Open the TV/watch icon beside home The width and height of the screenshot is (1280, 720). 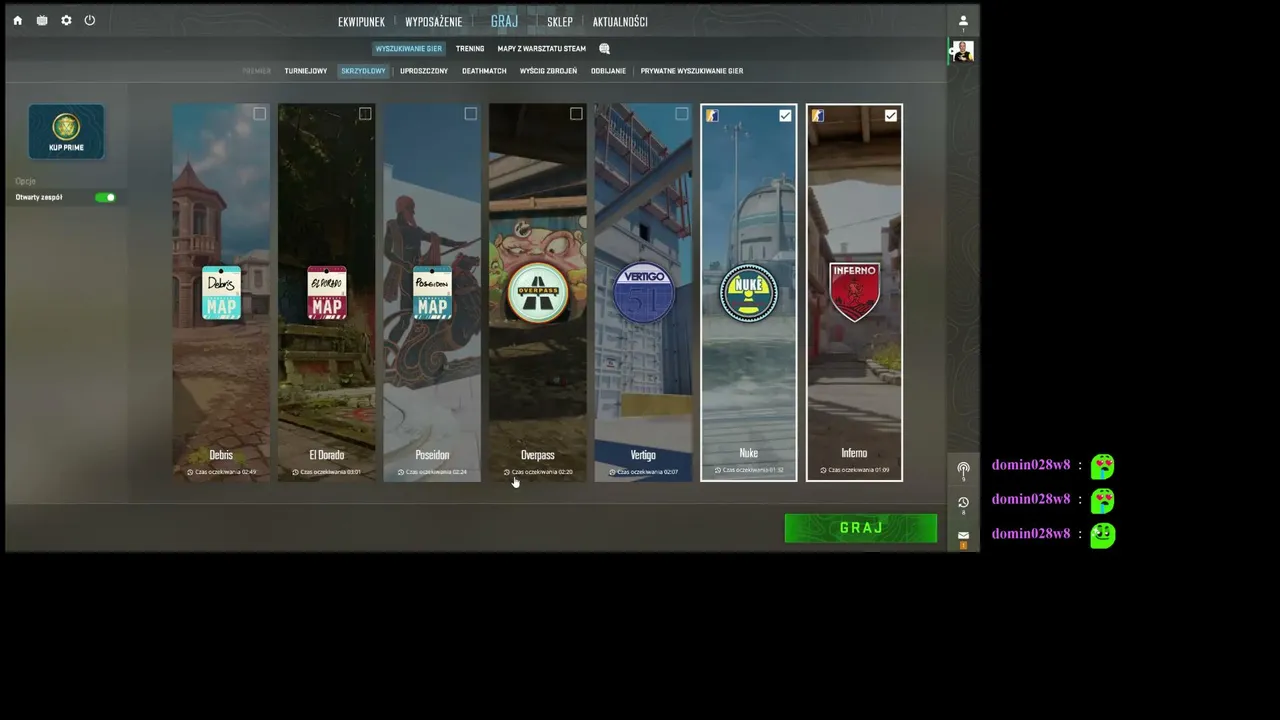42,20
